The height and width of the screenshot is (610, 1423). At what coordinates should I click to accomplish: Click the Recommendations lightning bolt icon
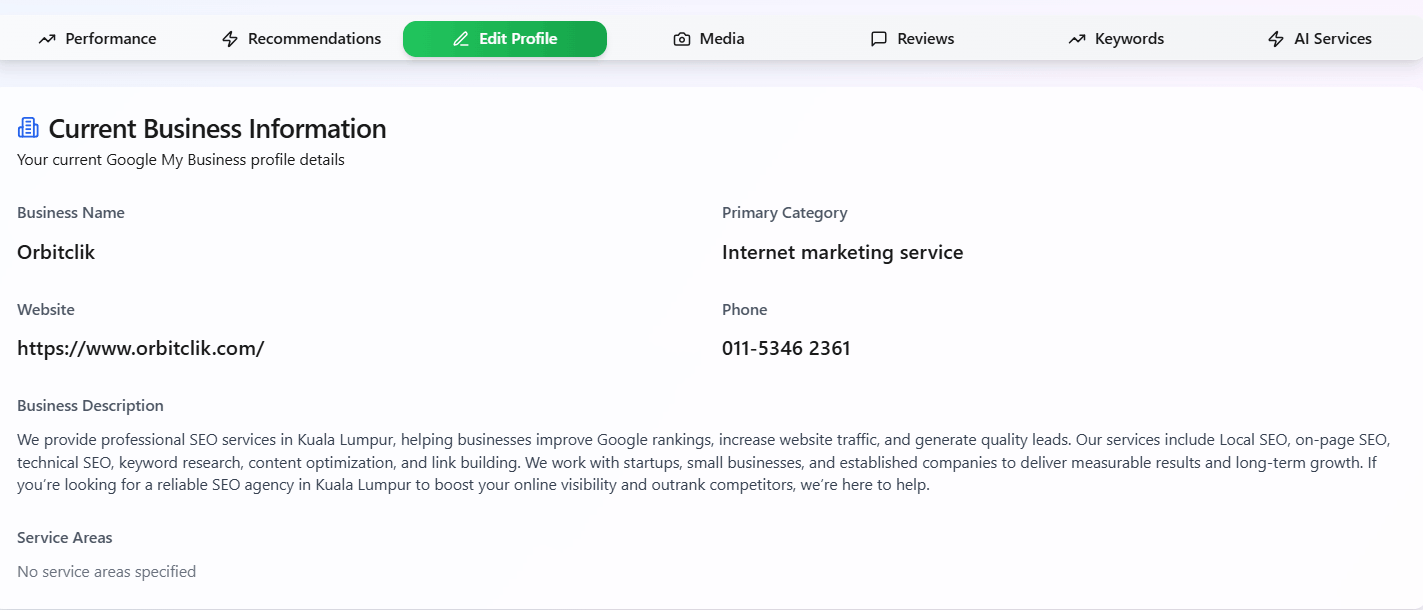point(230,39)
